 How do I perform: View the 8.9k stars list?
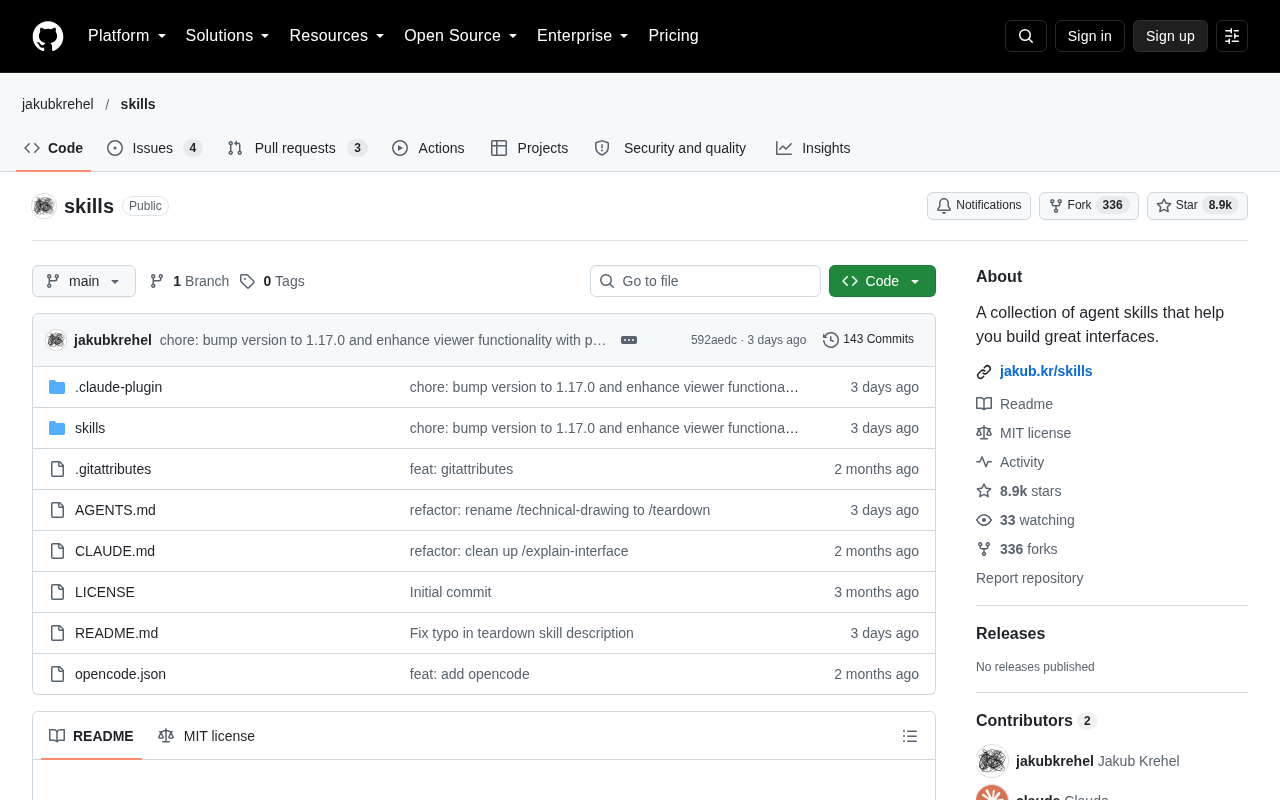(x=1019, y=491)
